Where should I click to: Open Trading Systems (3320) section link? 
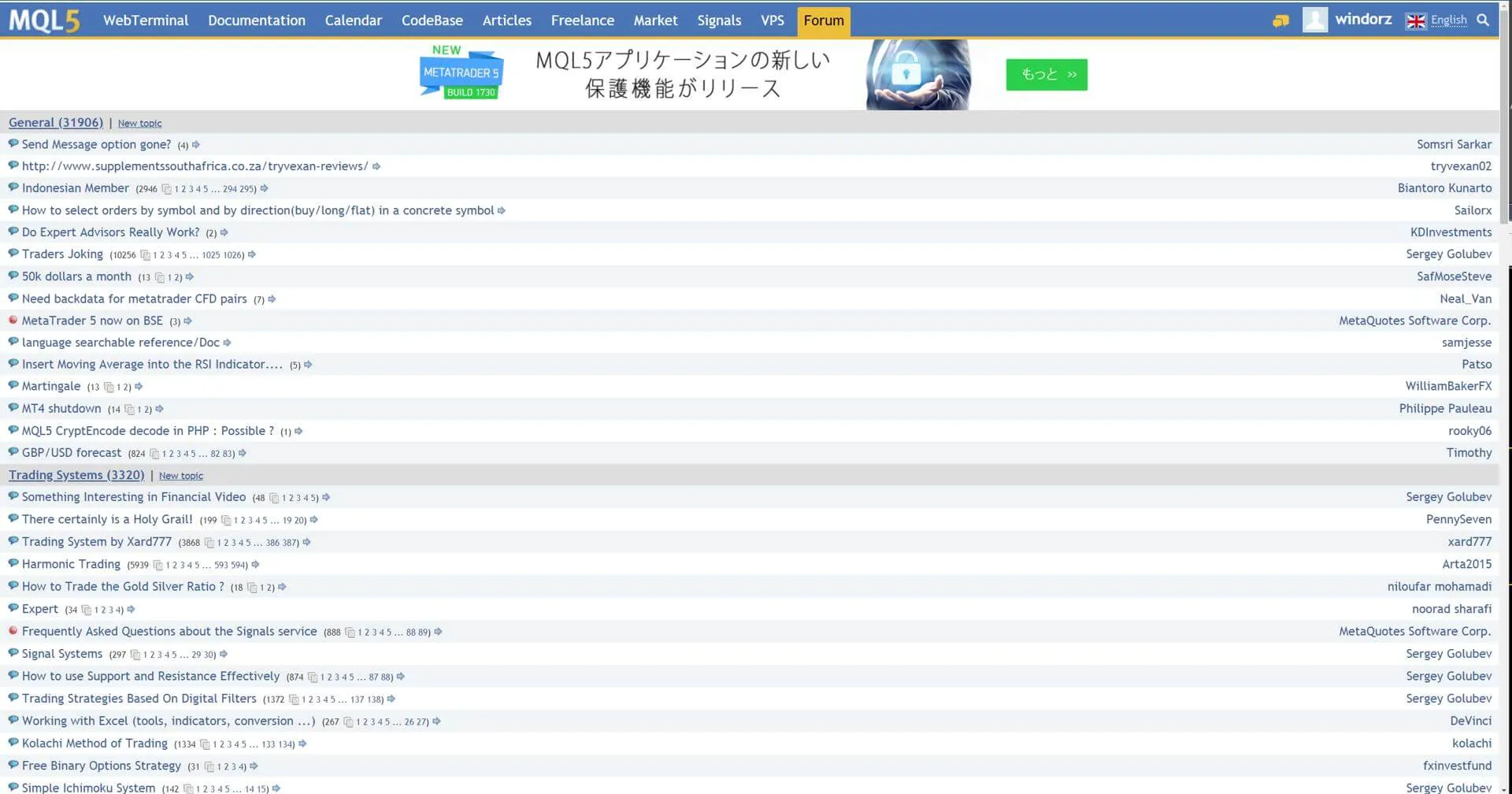click(76, 476)
